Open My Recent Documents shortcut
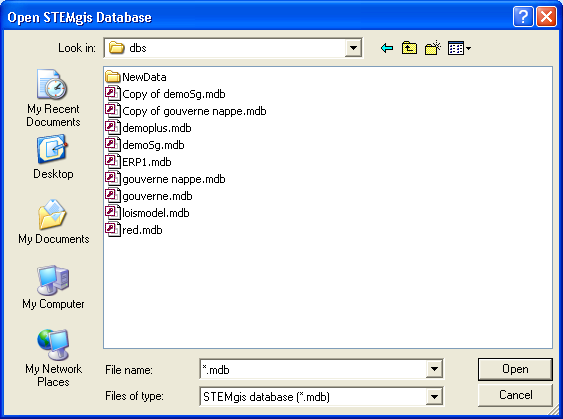 53,98
